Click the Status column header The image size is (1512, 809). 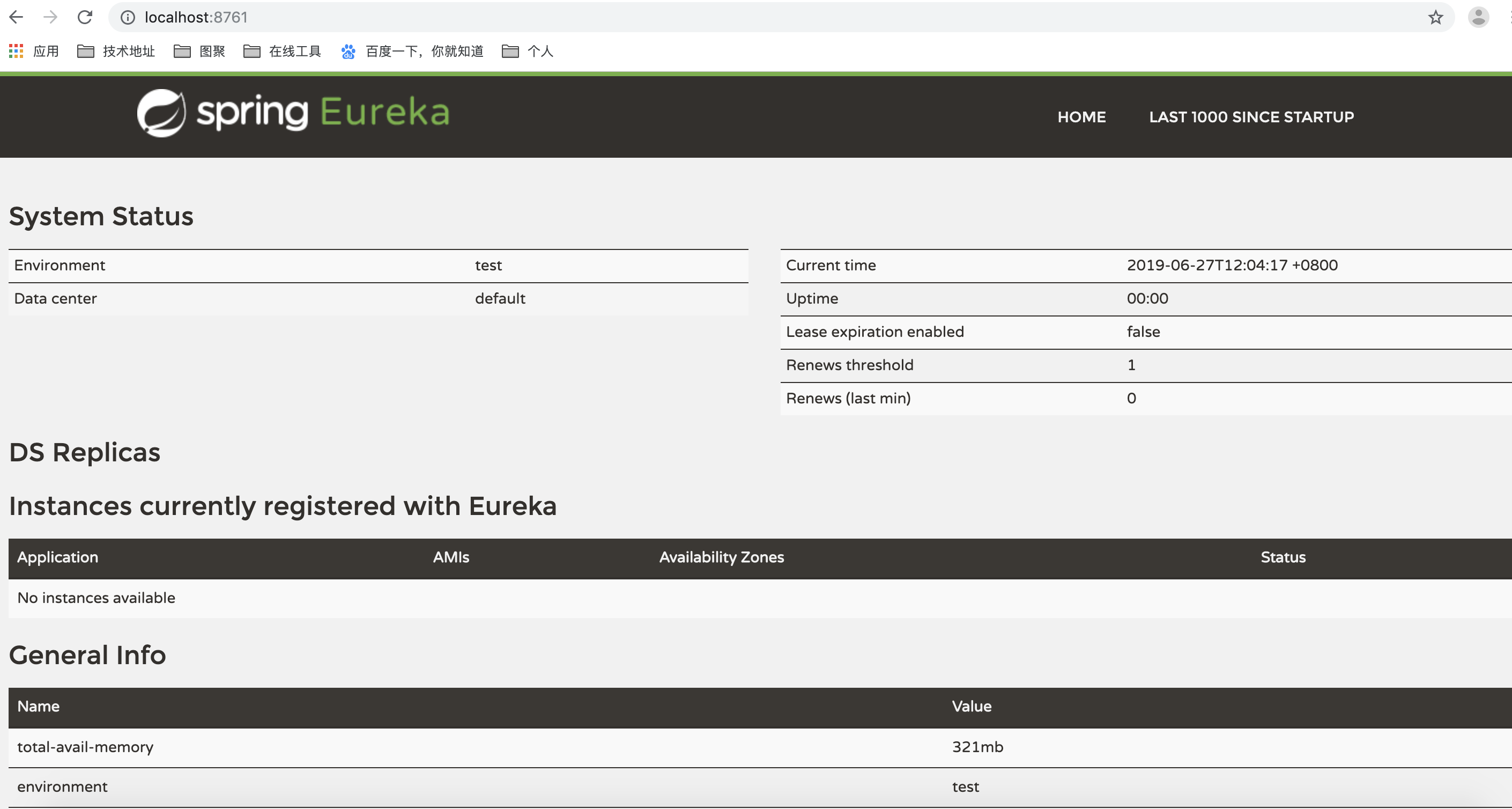tap(1283, 557)
